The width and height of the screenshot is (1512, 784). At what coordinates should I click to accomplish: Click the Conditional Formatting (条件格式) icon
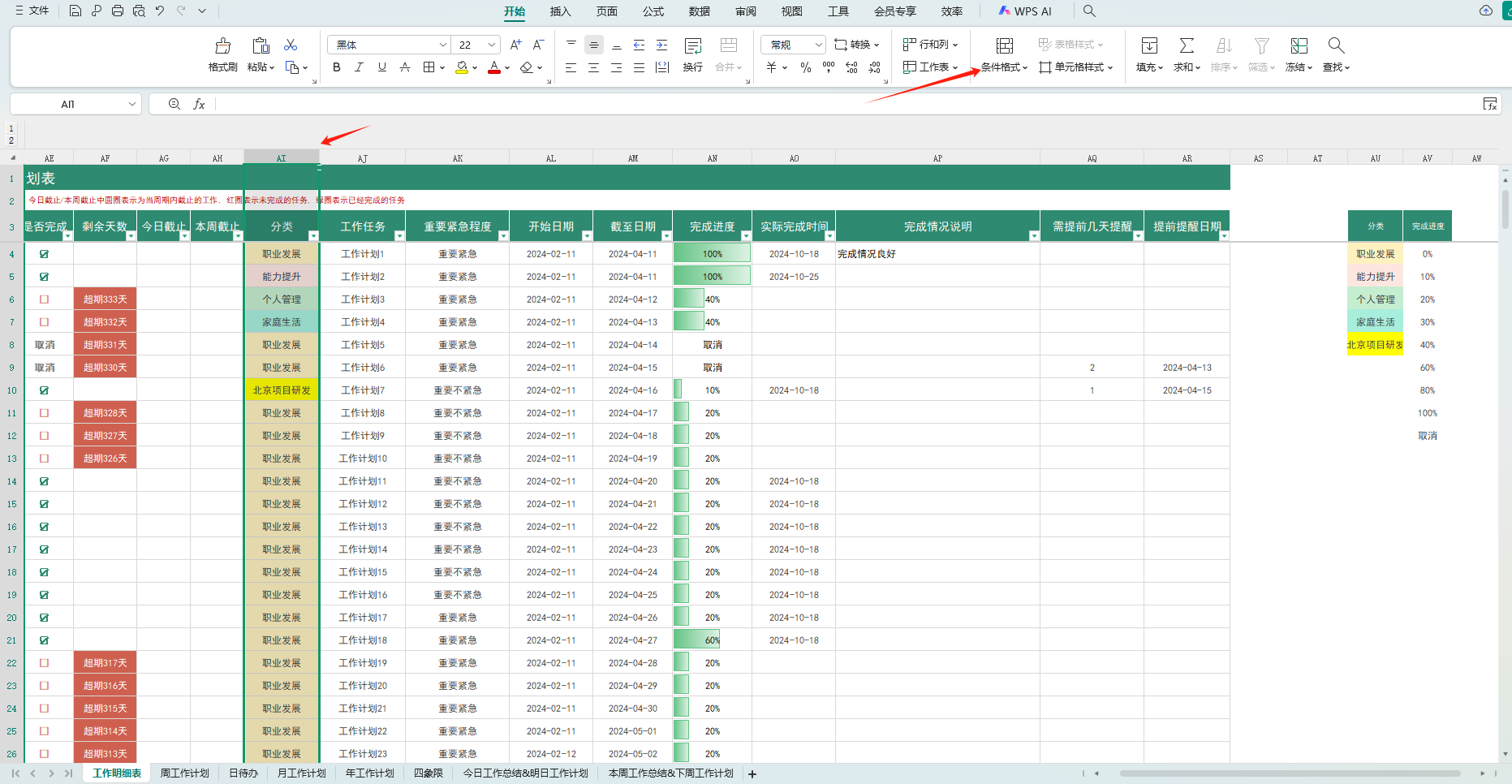[1004, 45]
